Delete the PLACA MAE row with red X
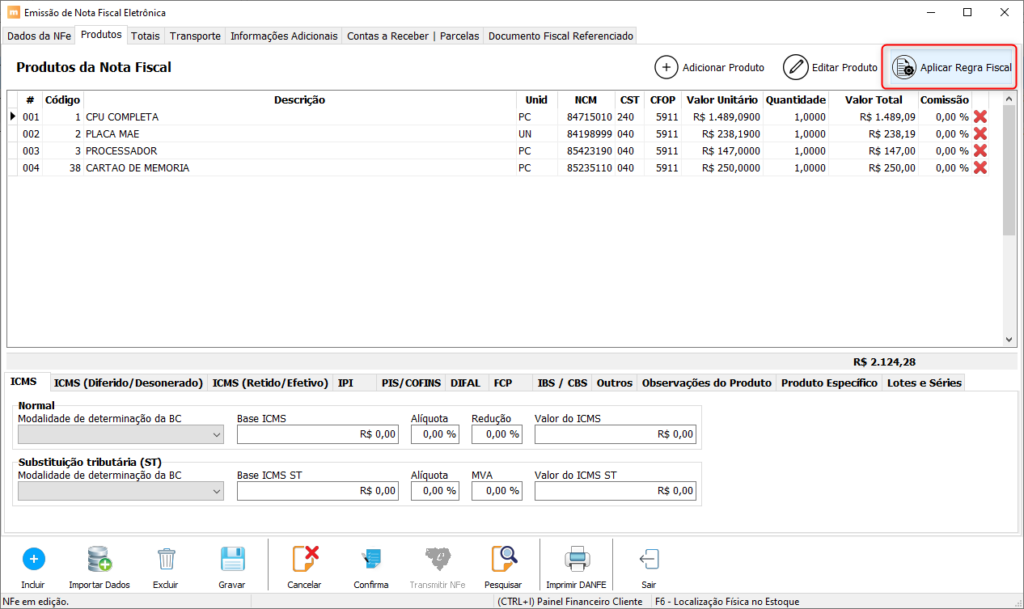 pyautogui.click(x=980, y=134)
